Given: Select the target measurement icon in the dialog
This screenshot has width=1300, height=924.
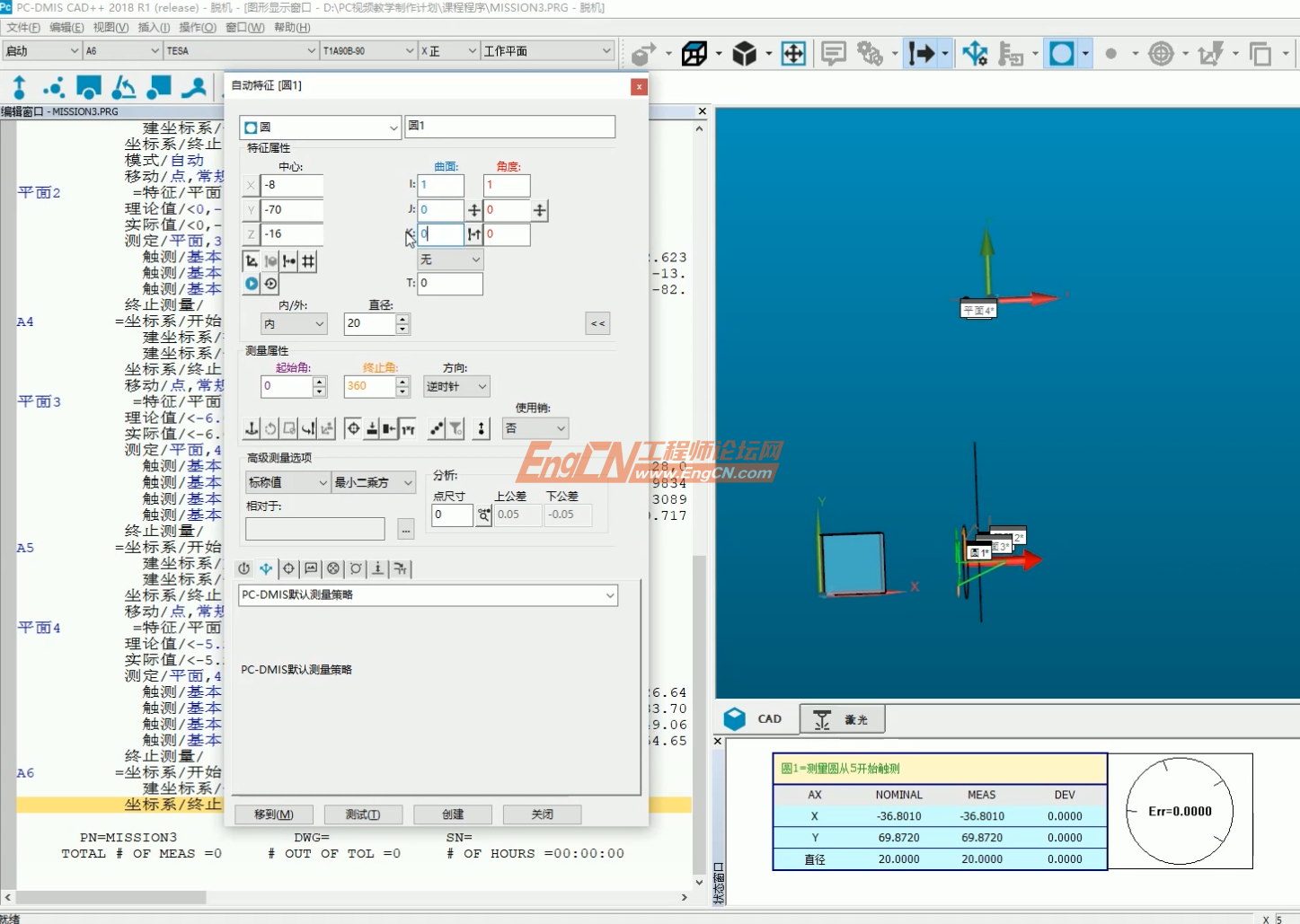Looking at the screenshot, I should [354, 428].
